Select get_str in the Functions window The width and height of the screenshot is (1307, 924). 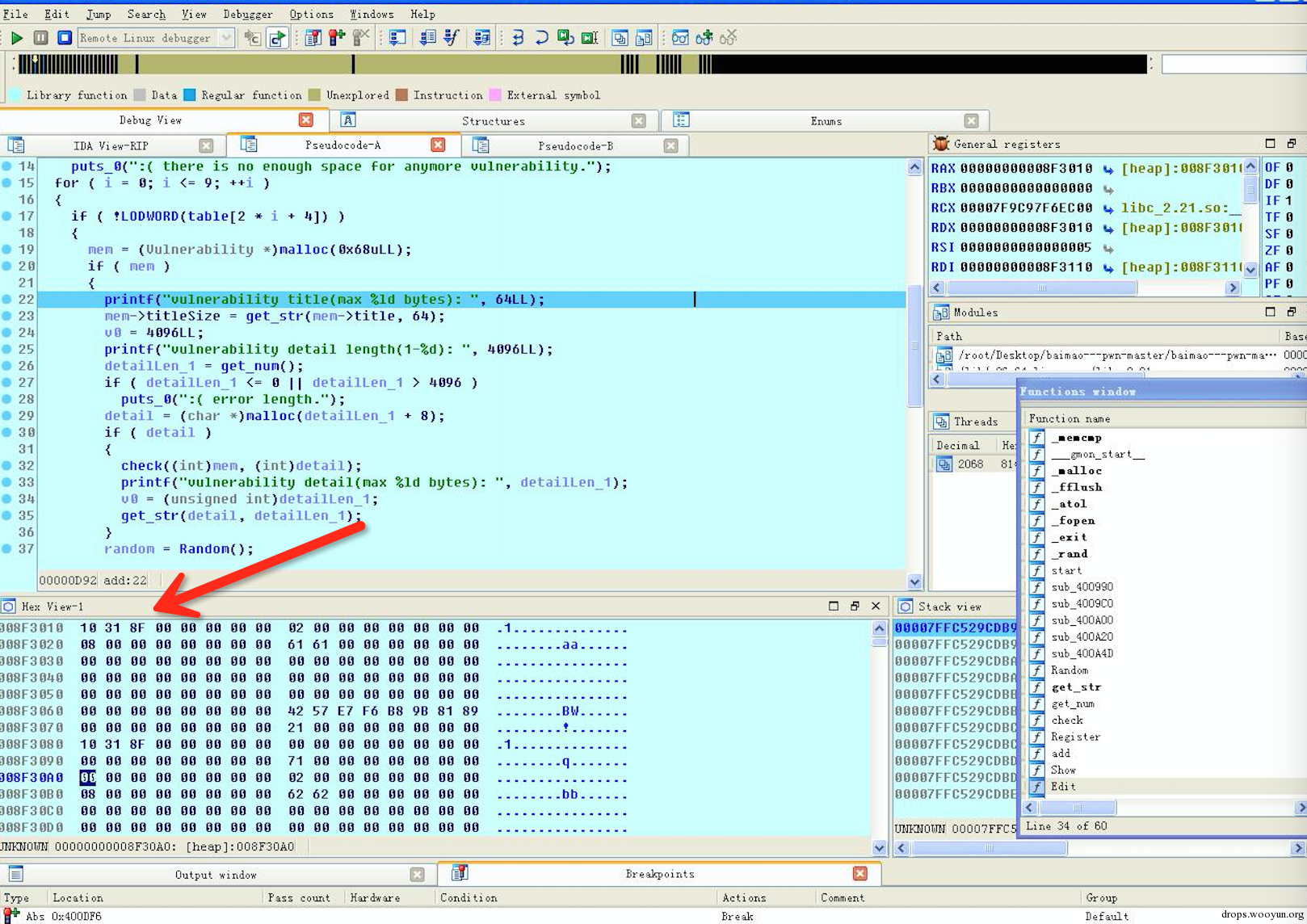1075,687
